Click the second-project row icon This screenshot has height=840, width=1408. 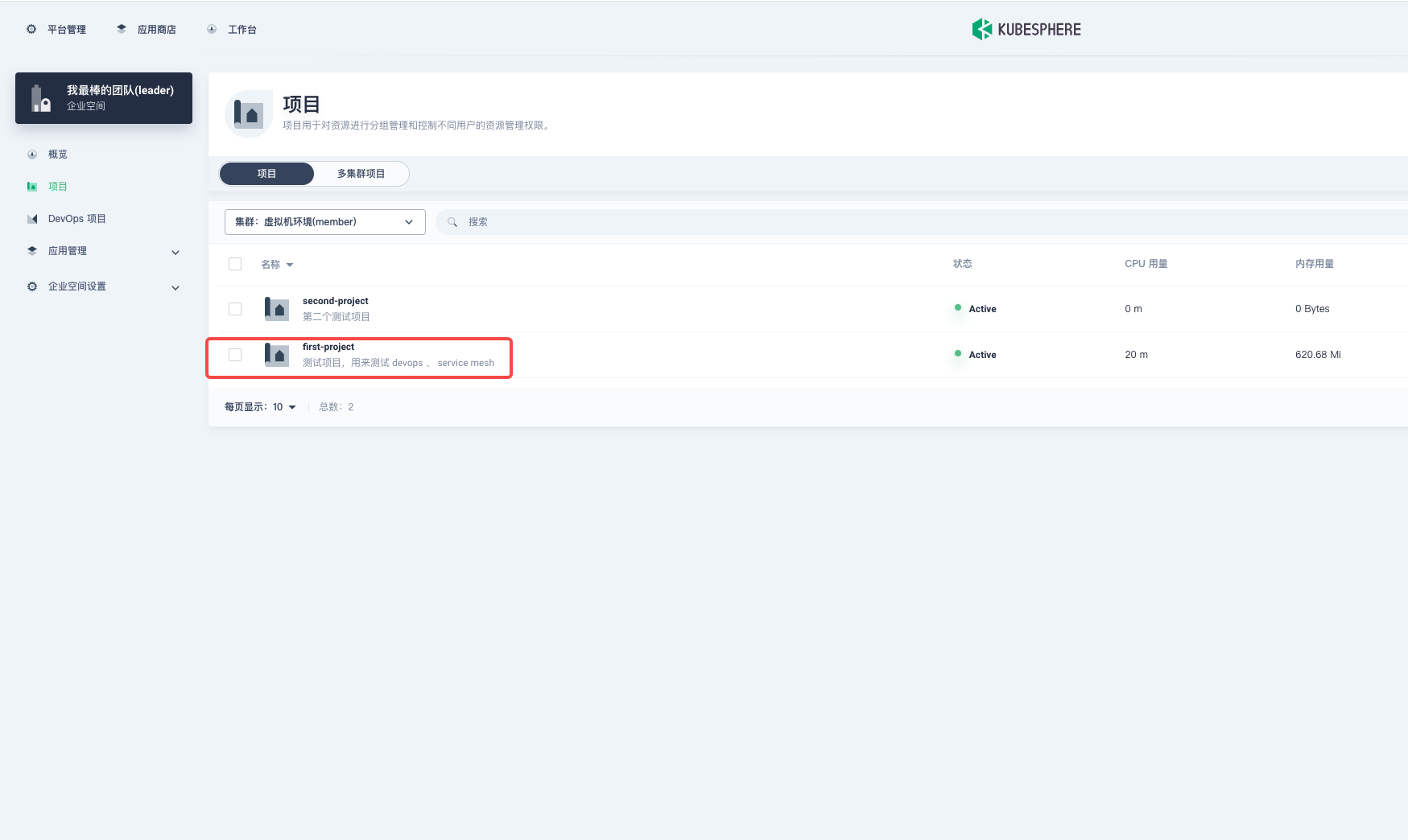coord(276,309)
